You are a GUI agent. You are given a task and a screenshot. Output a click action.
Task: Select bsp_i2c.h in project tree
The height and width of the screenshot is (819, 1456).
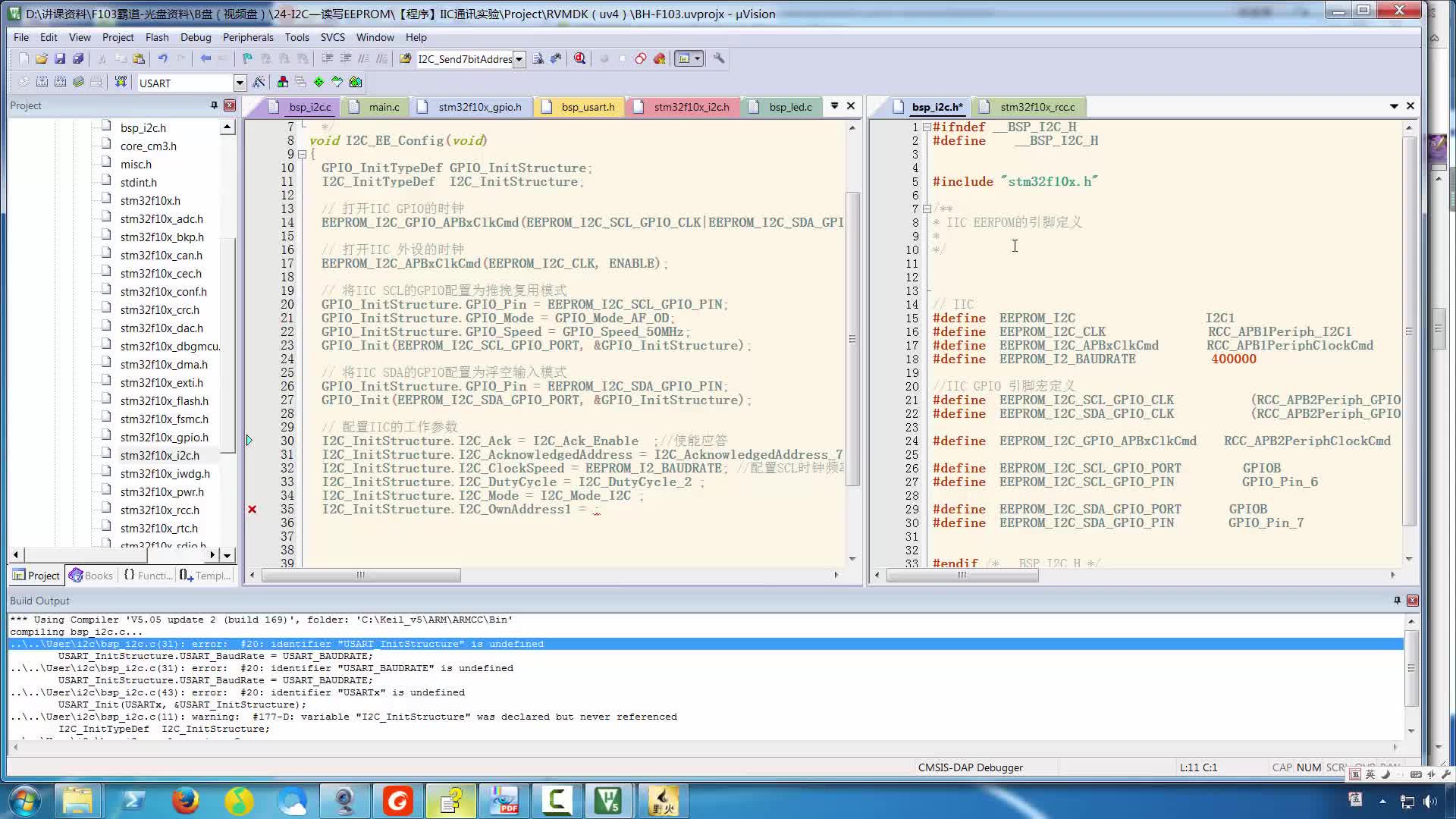click(143, 128)
